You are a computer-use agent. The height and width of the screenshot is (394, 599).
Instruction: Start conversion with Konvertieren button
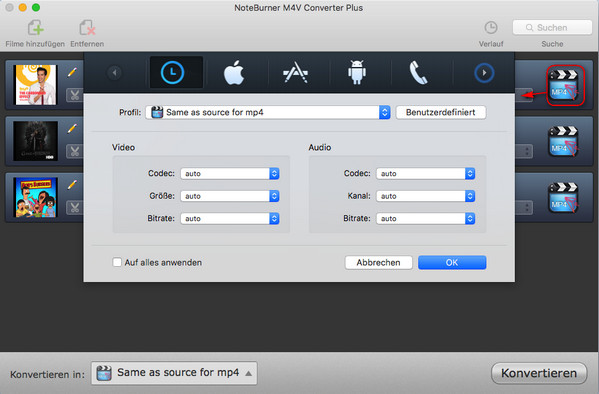539,373
